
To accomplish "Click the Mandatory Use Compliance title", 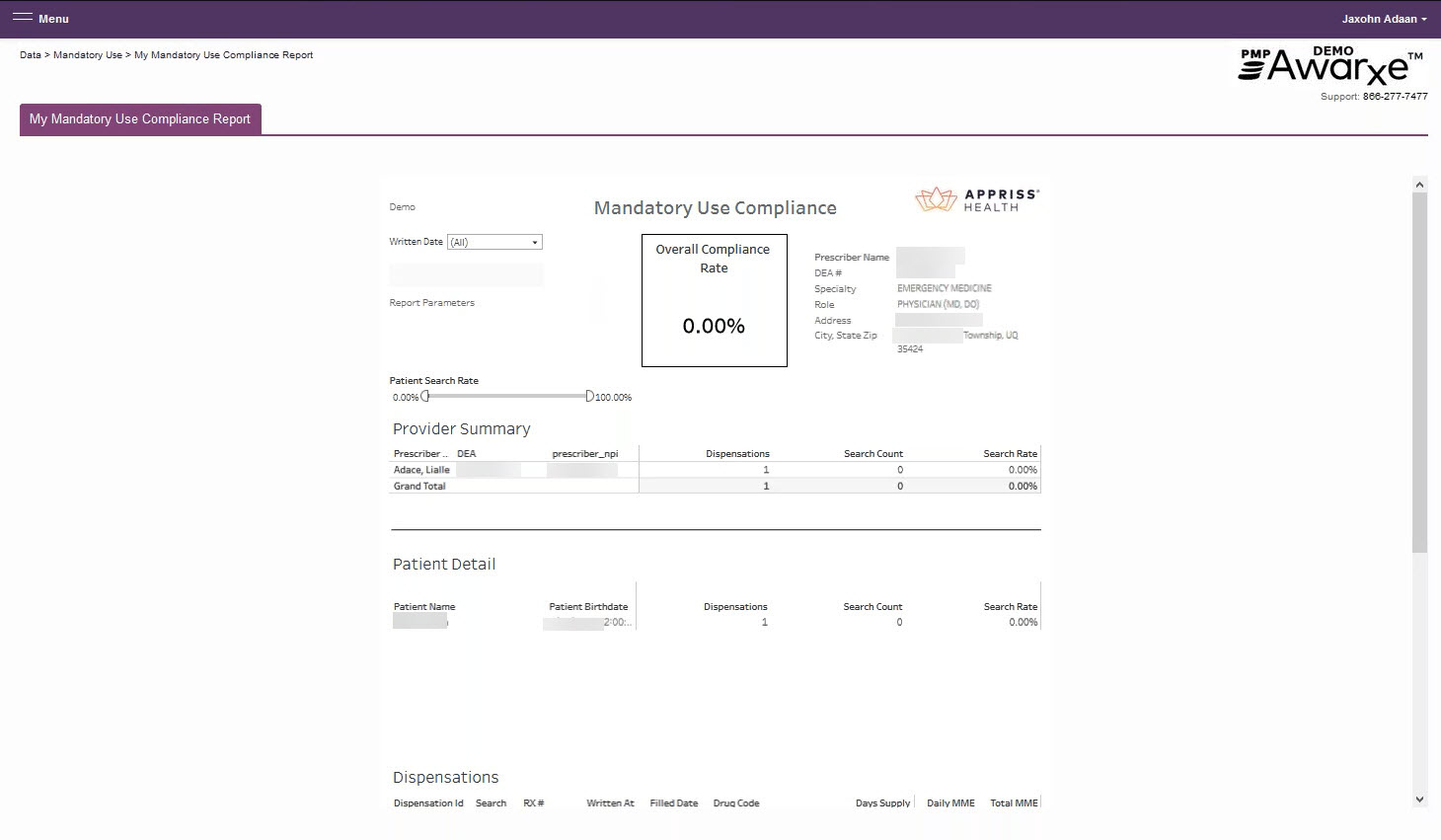I will point(715,208).
